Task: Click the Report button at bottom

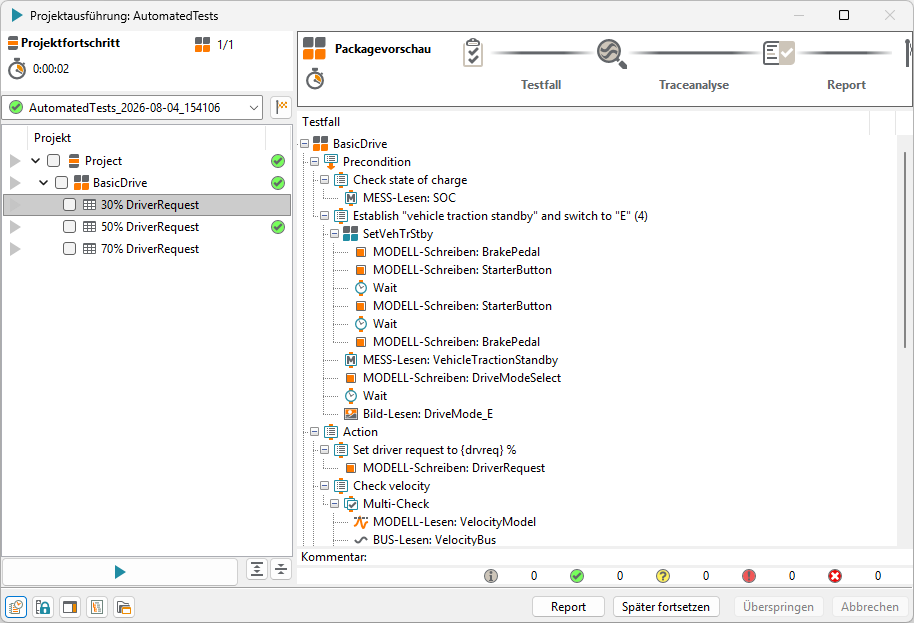Action: pos(568,607)
